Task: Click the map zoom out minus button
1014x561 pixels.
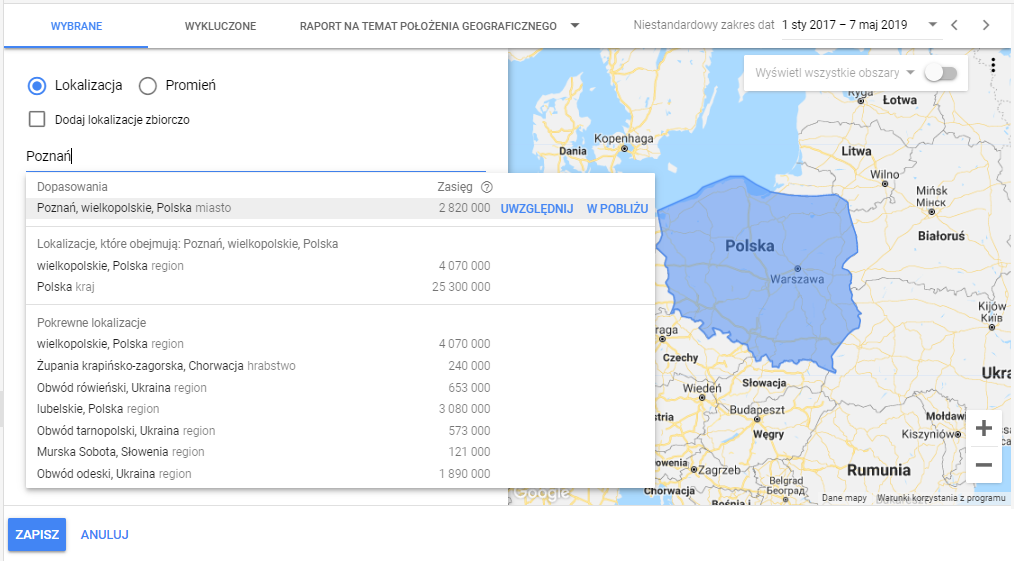Action: [x=983, y=465]
